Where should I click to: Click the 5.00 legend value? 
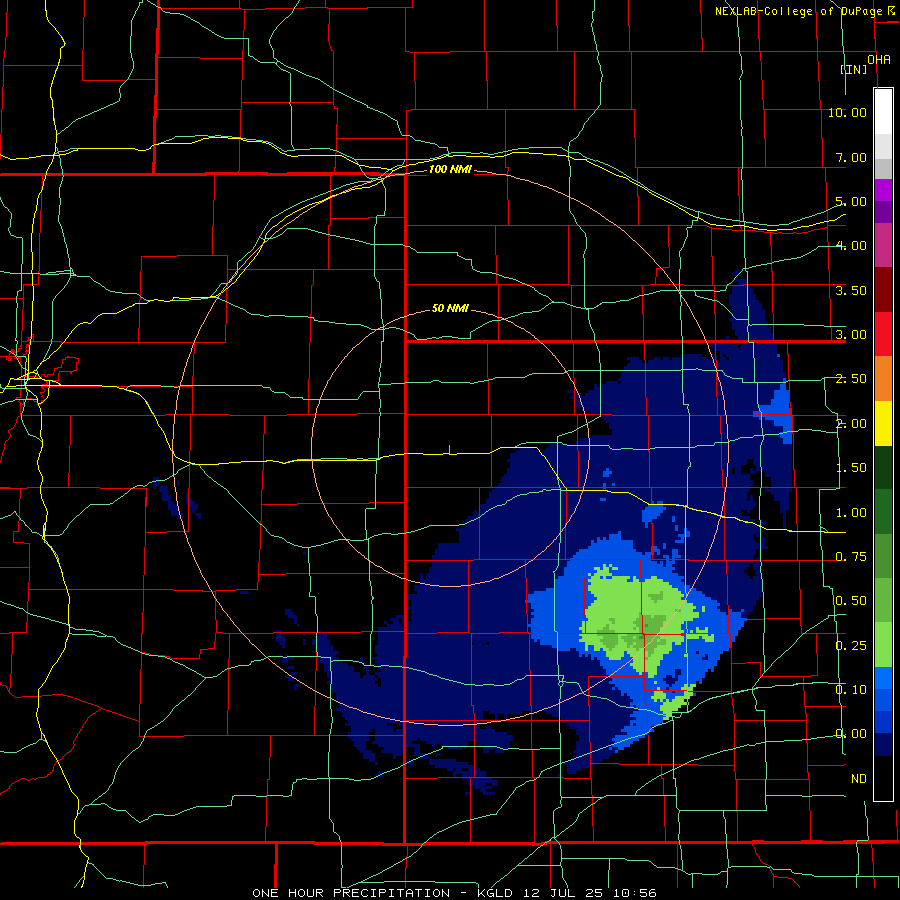(x=851, y=201)
